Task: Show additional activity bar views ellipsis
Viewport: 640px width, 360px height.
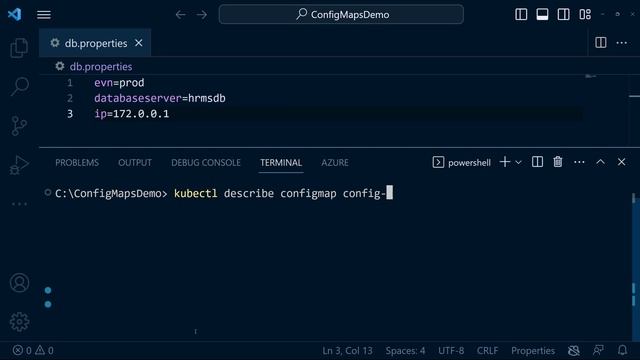Action: coord(19,204)
